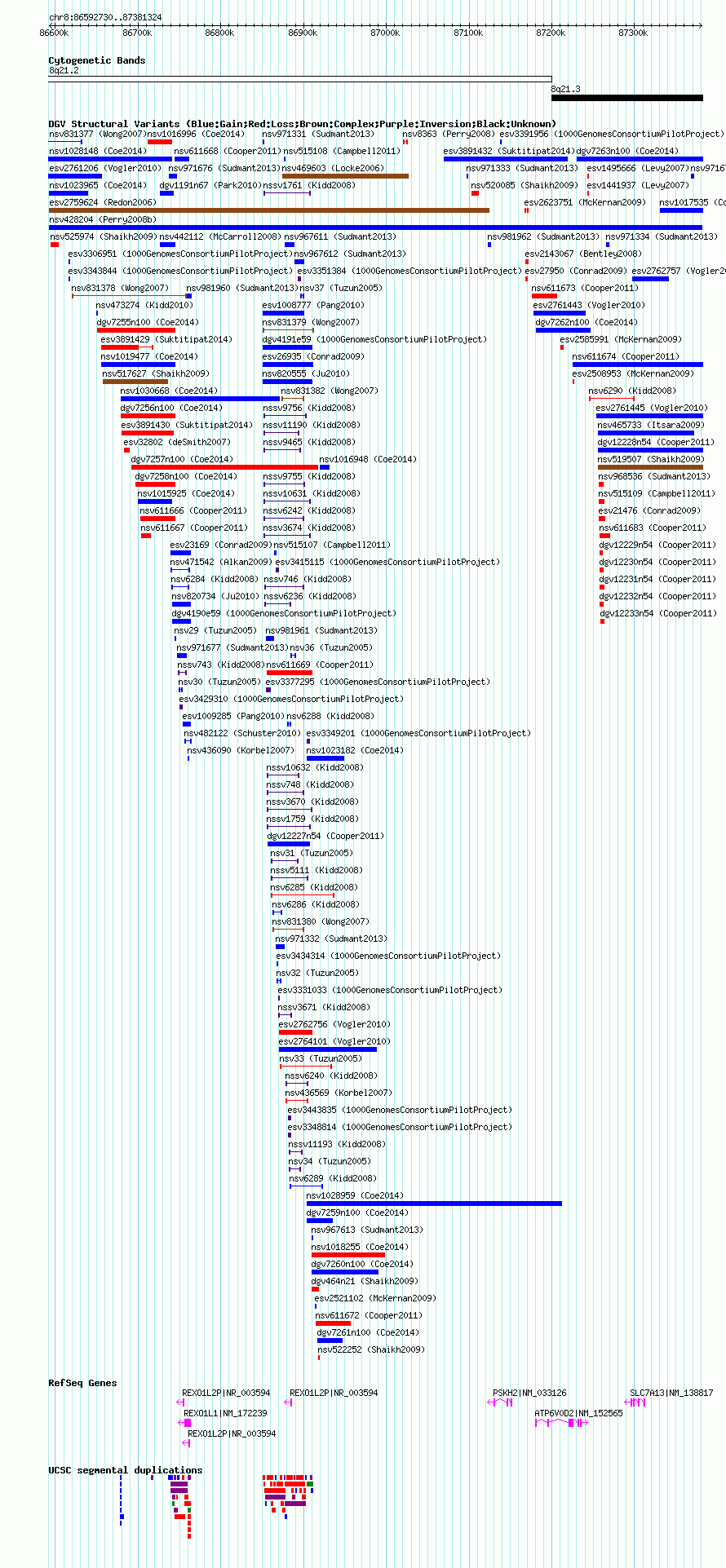Select the 87300k ruler tick label
Viewport: 726px width, 1568px height.
(633, 33)
